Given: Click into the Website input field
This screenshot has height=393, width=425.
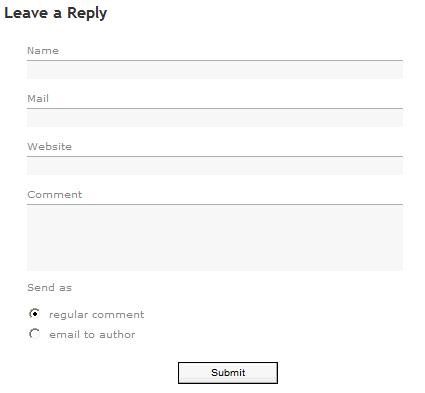Looking at the screenshot, I should click(x=215, y=166).
